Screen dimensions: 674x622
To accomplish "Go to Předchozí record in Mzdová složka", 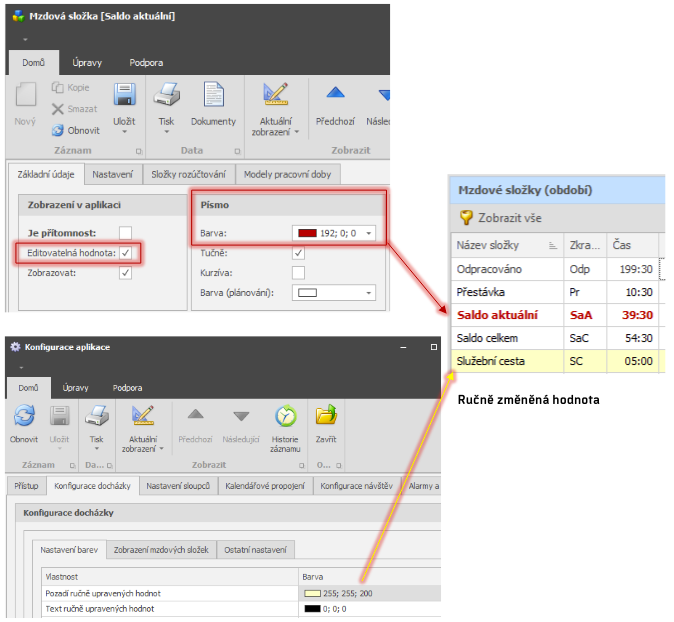I will coord(335,92).
